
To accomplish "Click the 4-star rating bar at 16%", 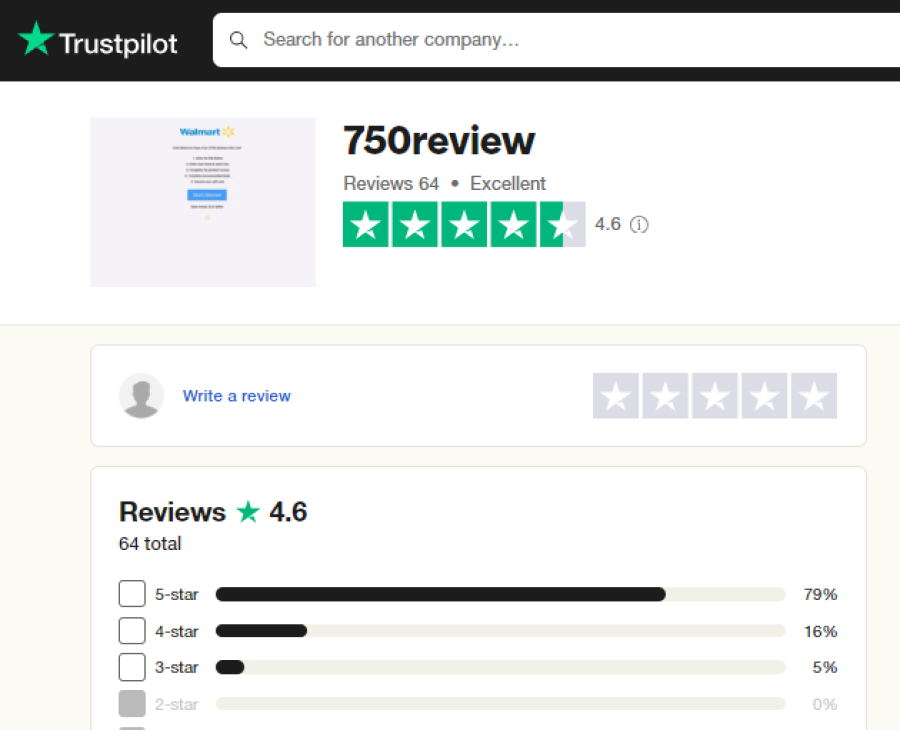I will [501, 631].
